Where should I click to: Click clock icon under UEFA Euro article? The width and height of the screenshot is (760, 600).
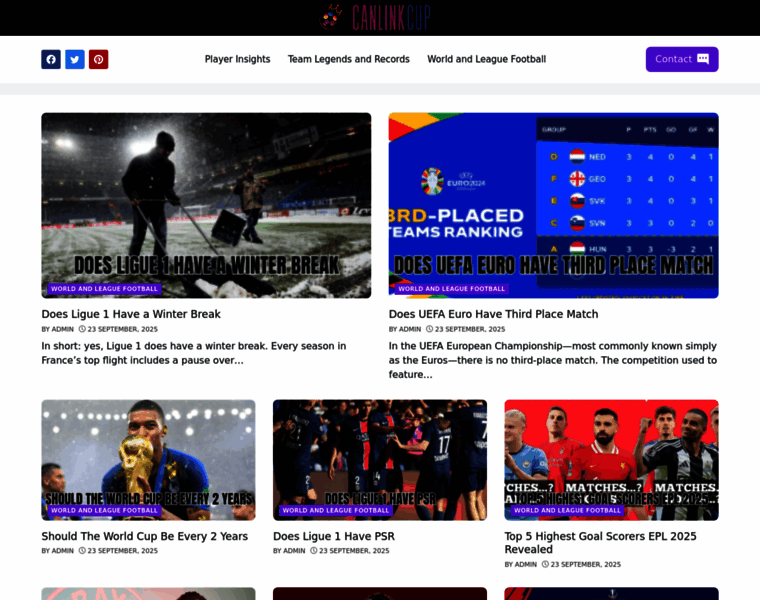click(x=429, y=329)
